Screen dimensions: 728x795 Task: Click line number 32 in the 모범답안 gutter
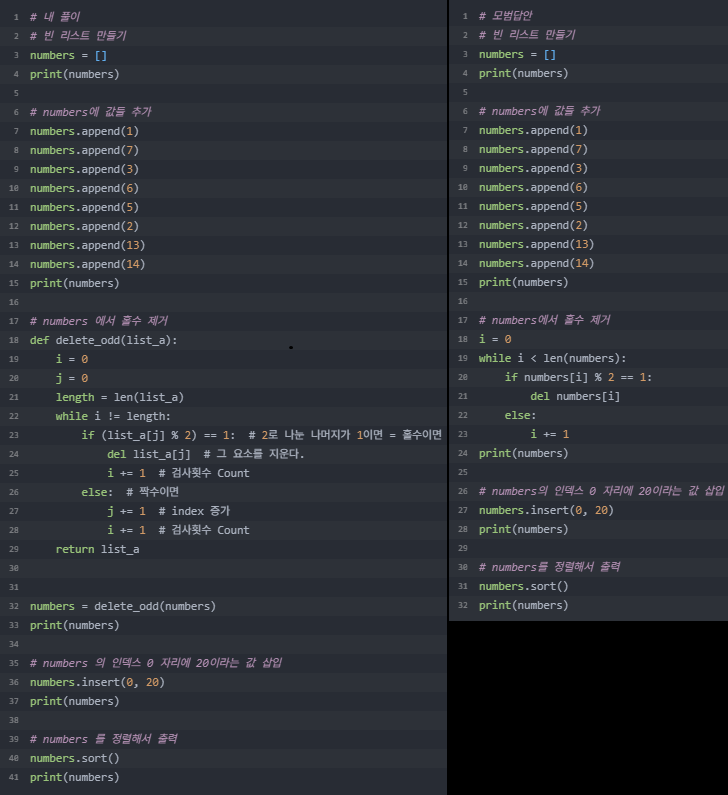(462, 605)
